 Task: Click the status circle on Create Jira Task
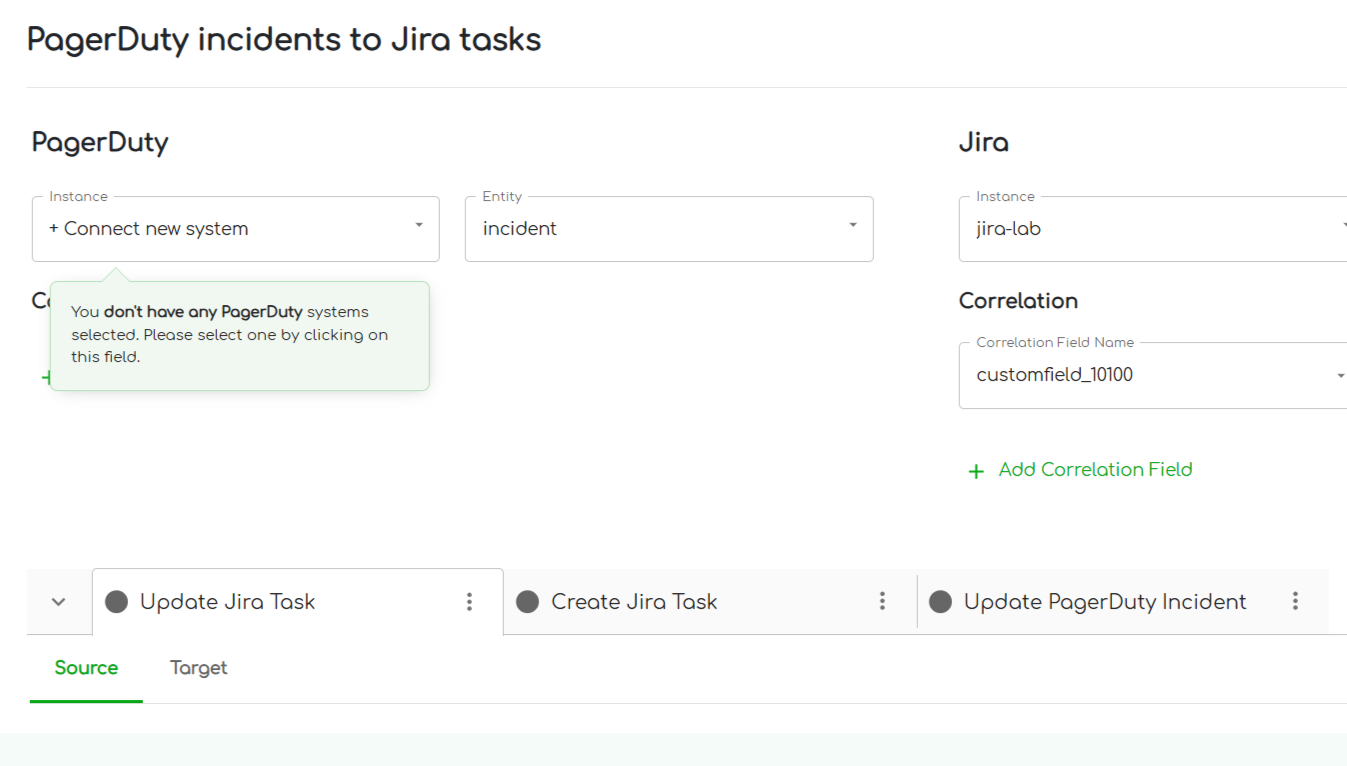click(x=528, y=602)
